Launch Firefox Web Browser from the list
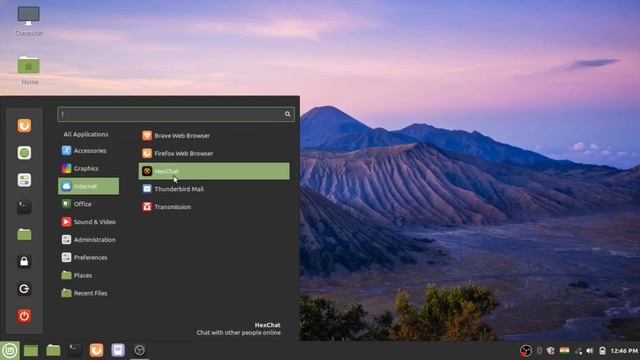The image size is (640, 360). click(214, 153)
